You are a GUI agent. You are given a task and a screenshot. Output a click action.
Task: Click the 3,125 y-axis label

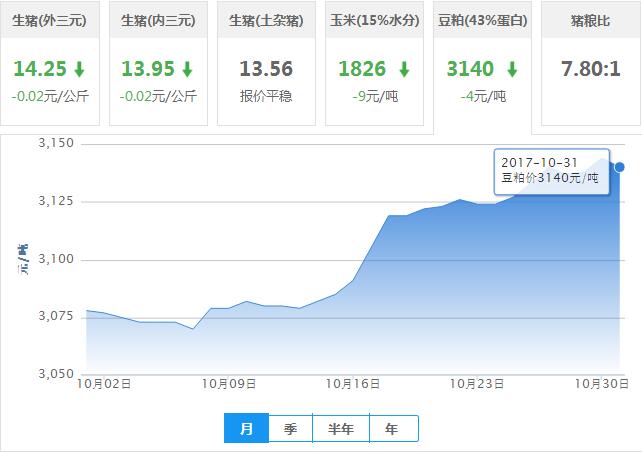click(x=56, y=201)
